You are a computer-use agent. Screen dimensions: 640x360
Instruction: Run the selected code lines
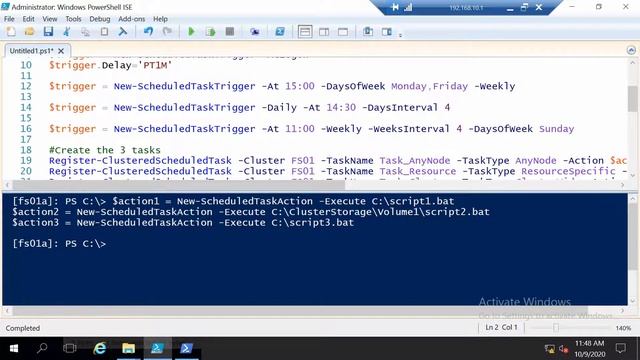210,31
